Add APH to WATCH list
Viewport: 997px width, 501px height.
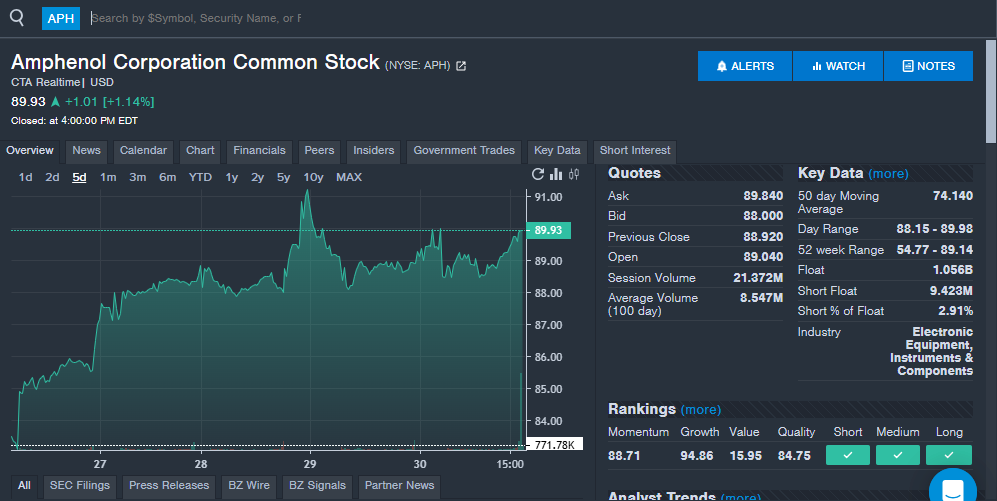click(838, 66)
